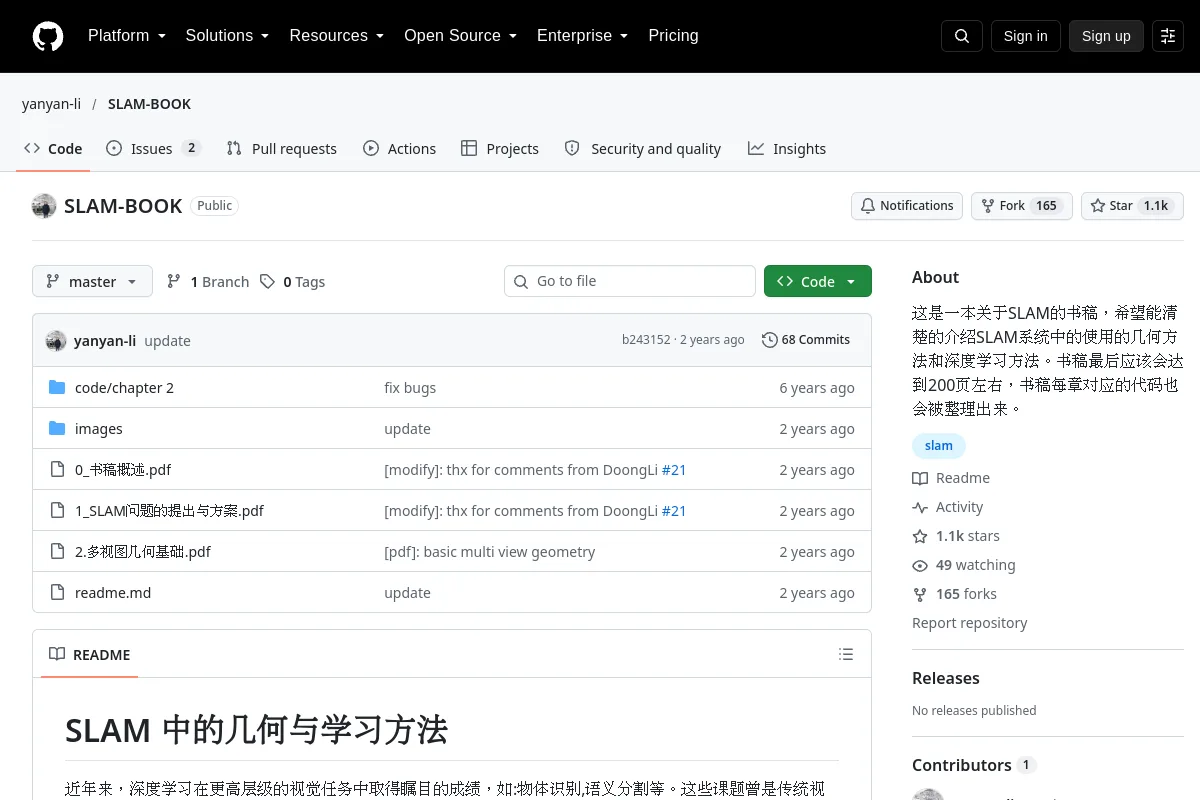Image resolution: width=1200 pixels, height=800 pixels.
Task: Open the readme.md file name
Action: coord(113,592)
